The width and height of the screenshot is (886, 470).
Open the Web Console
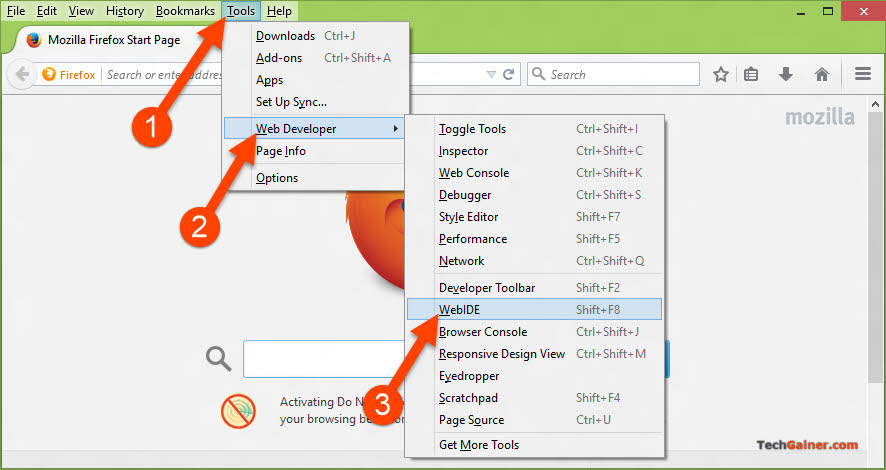click(x=535, y=173)
